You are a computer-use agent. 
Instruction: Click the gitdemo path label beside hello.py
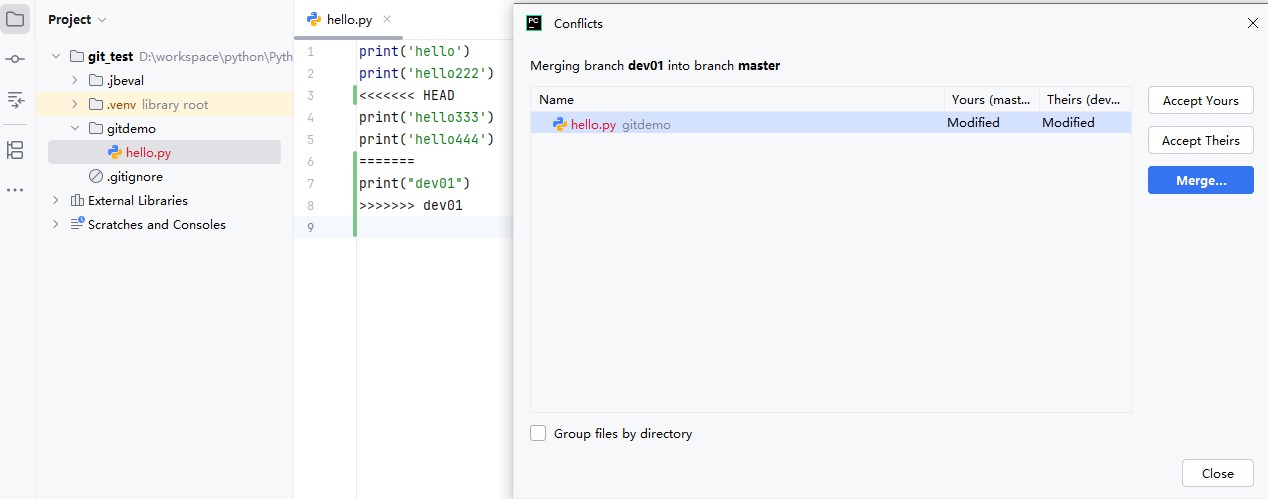[x=646, y=124]
